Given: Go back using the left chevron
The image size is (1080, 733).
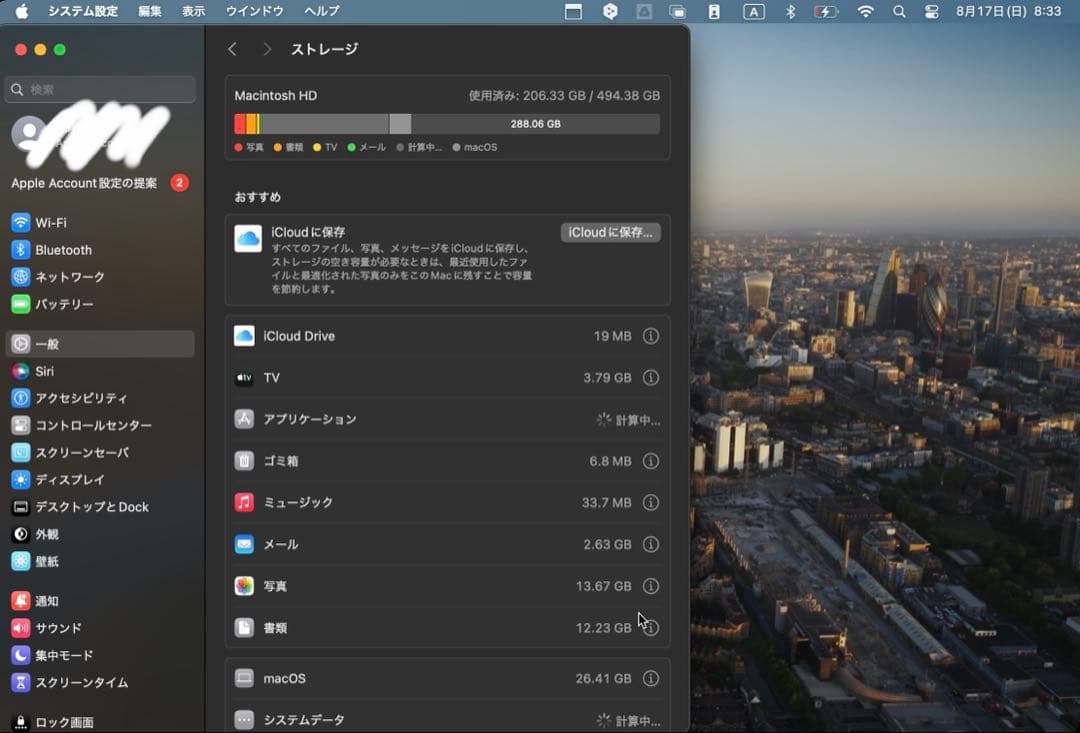Looking at the screenshot, I should coord(233,49).
